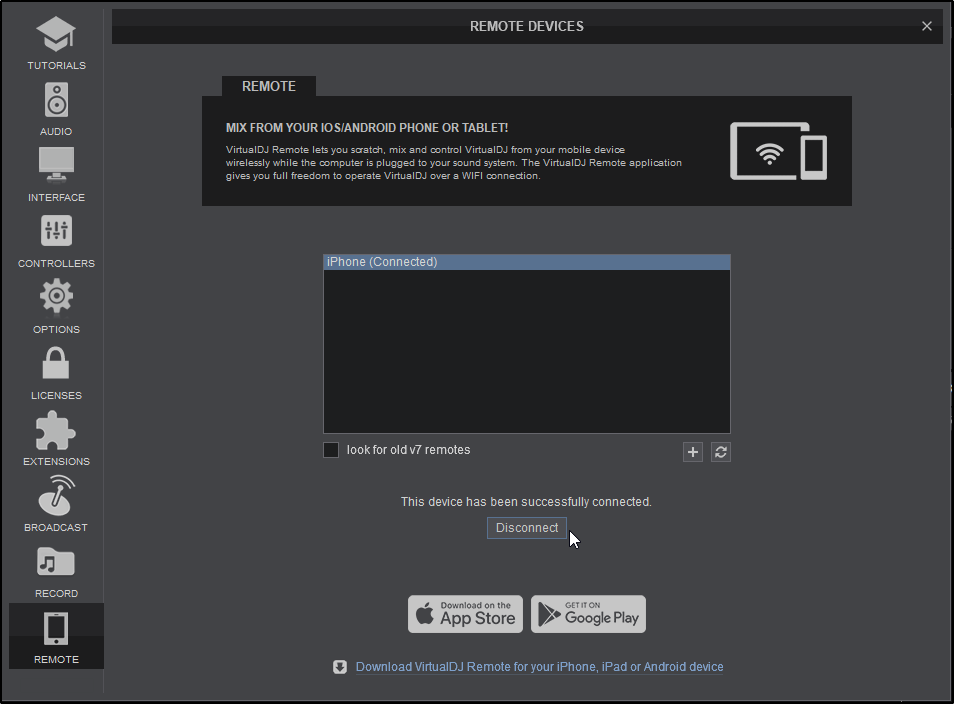Click the download arrow icon beside link

tap(340, 667)
